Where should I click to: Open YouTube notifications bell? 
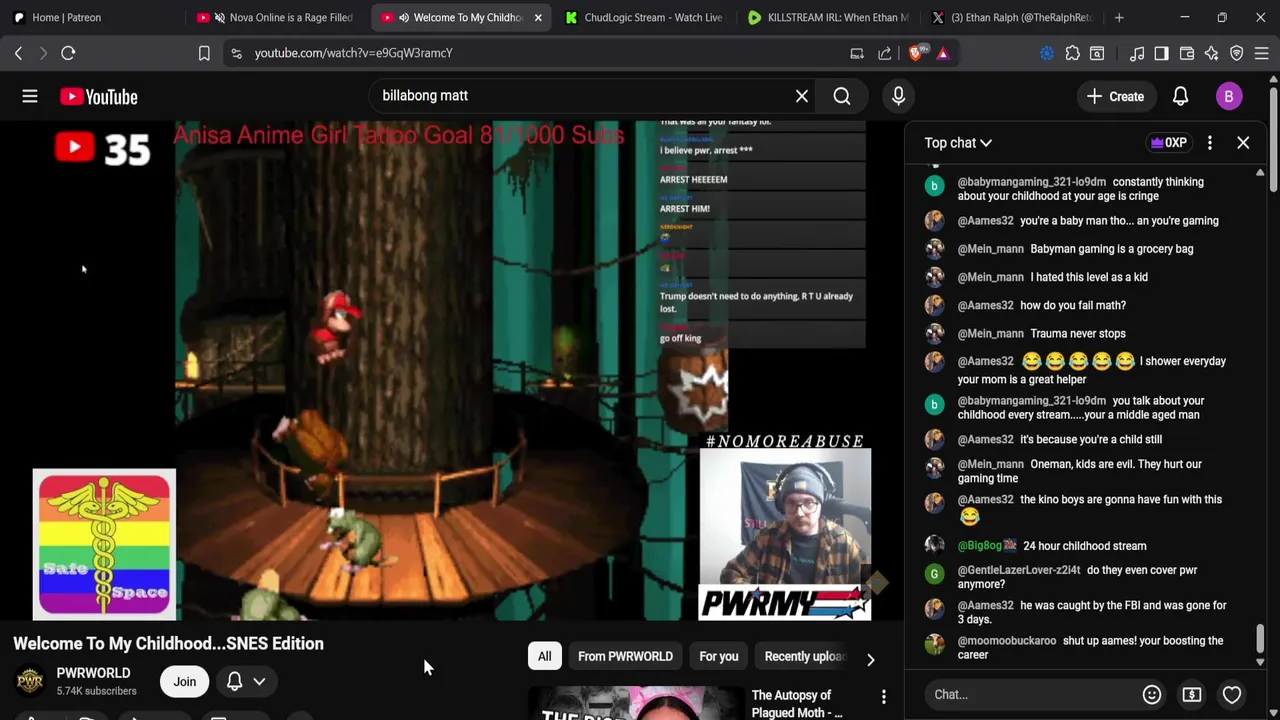(x=1180, y=96)
